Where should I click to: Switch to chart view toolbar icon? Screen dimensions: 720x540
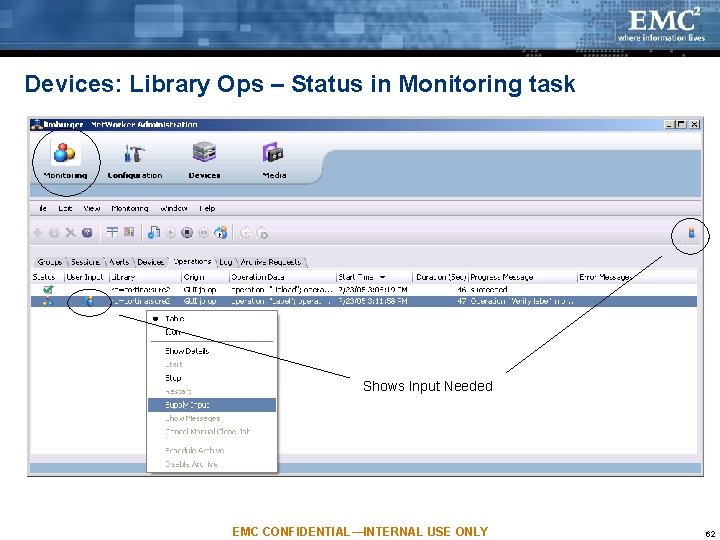click(129, 232)
